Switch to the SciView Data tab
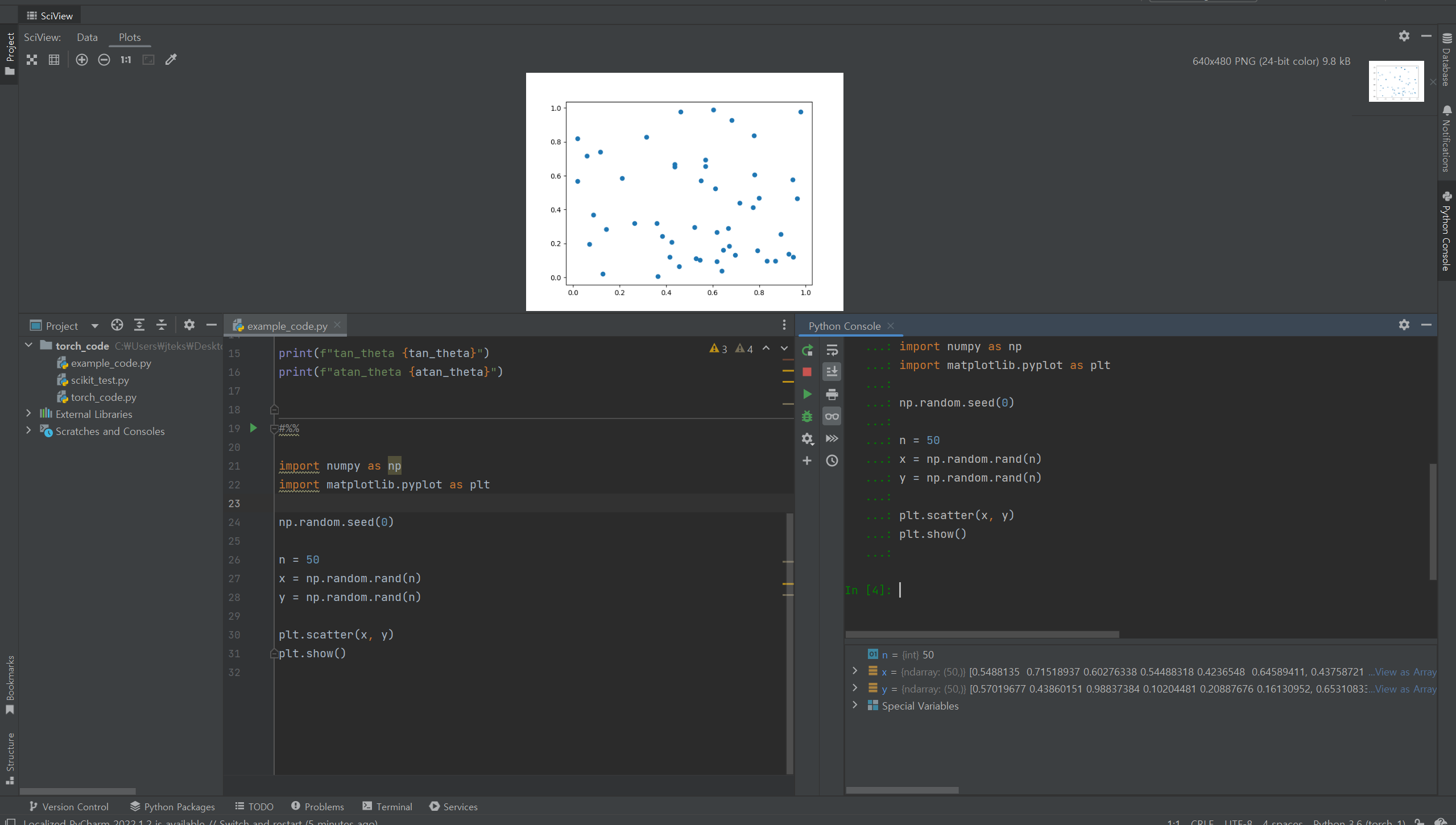 point(87,38)
